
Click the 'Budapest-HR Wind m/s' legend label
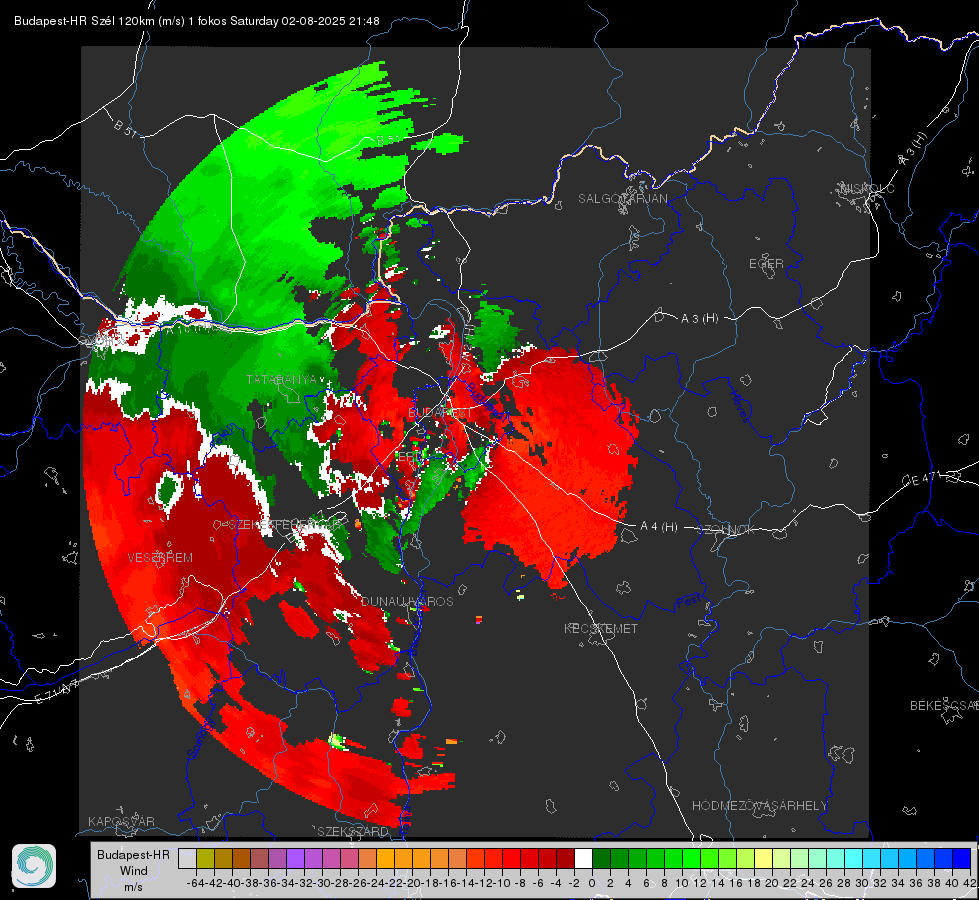click(x=133, y=871)
